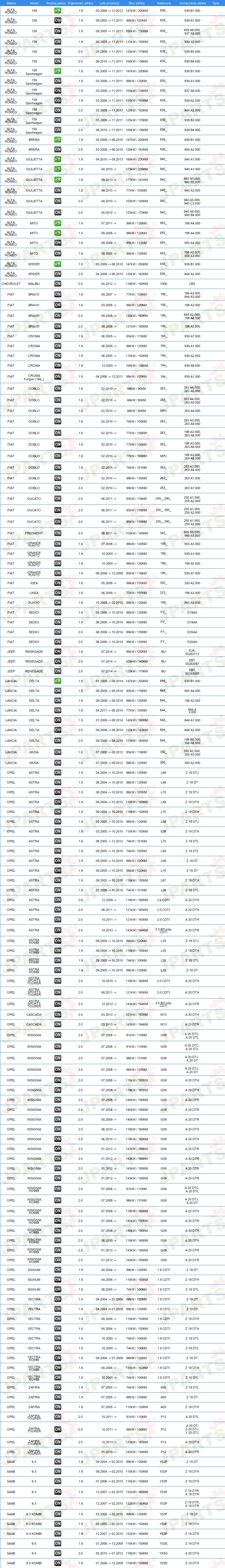Click PB icon in Giulietta 173kW / 235KM row
Viewport: 225px width, 1568px height.
click(58, 169)
